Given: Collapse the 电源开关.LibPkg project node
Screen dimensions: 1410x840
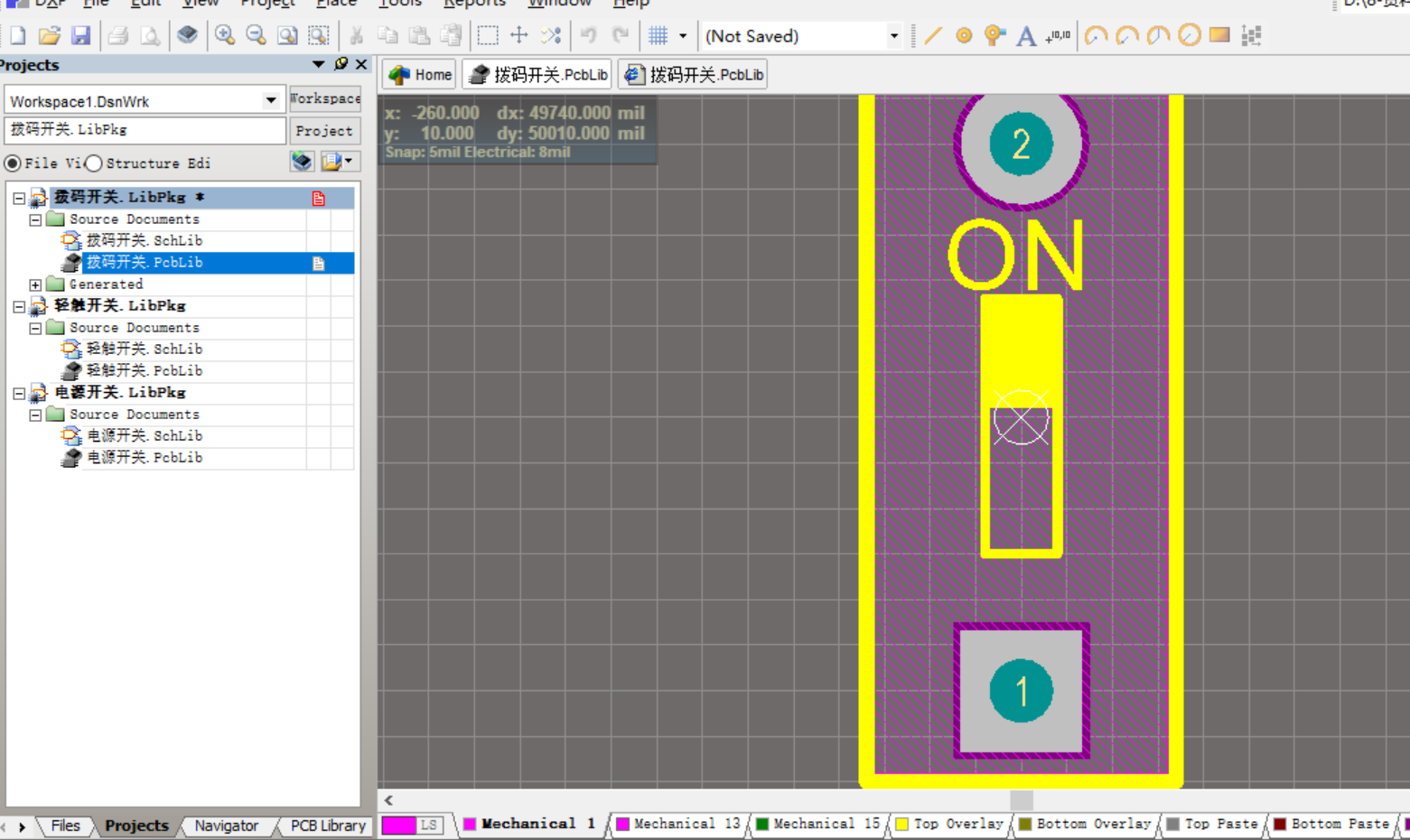Looking at the screenshot, I should coord(19,393).
